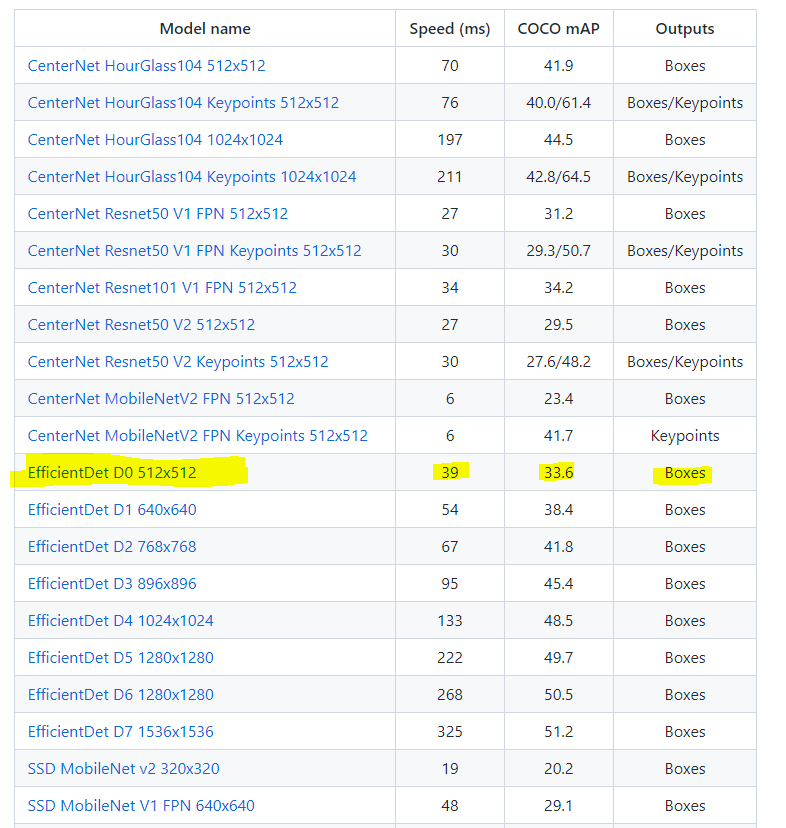
Task: Open highlighted EfficientDet D0 512x512 link
Action: point(112,472)
